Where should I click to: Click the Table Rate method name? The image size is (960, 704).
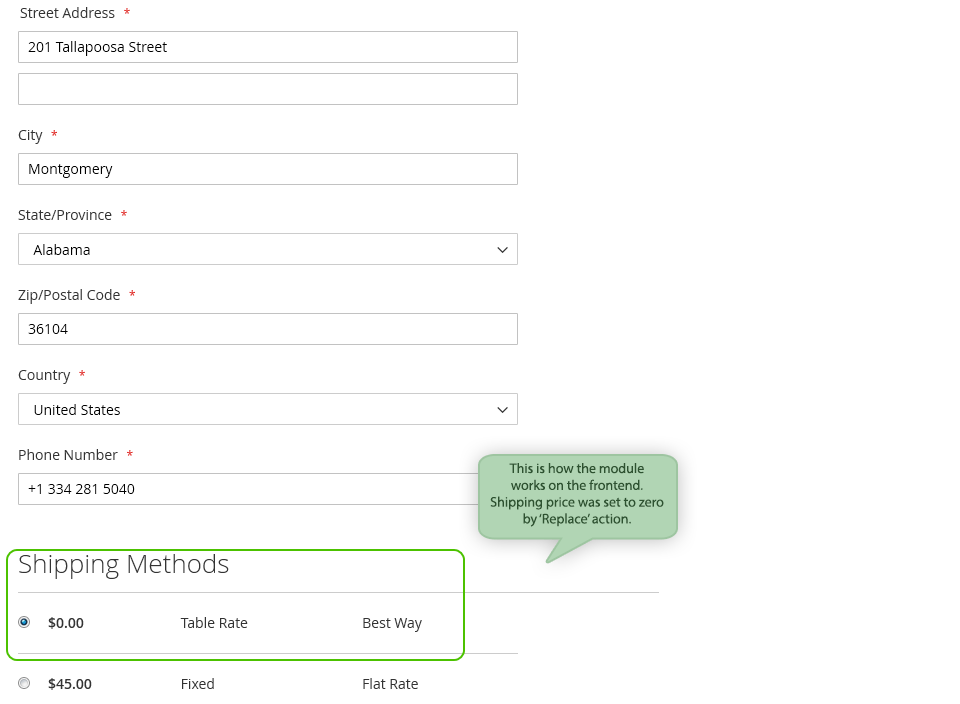[x=214, y=623]
